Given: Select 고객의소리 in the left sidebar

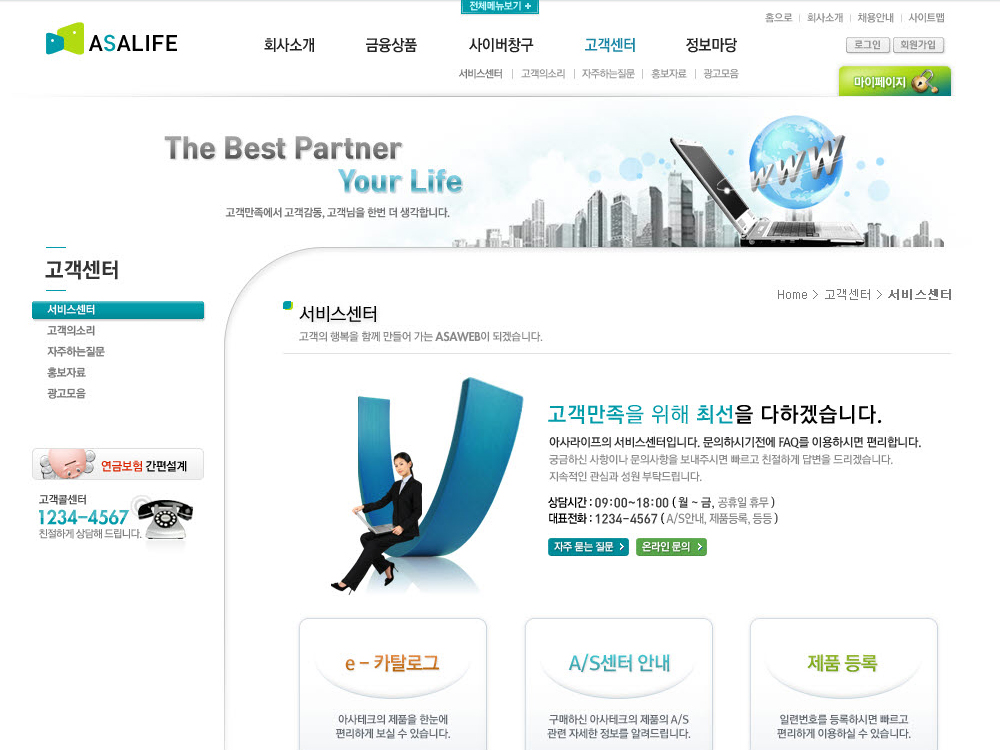Looking at the screenshot, I should [71, 330].
